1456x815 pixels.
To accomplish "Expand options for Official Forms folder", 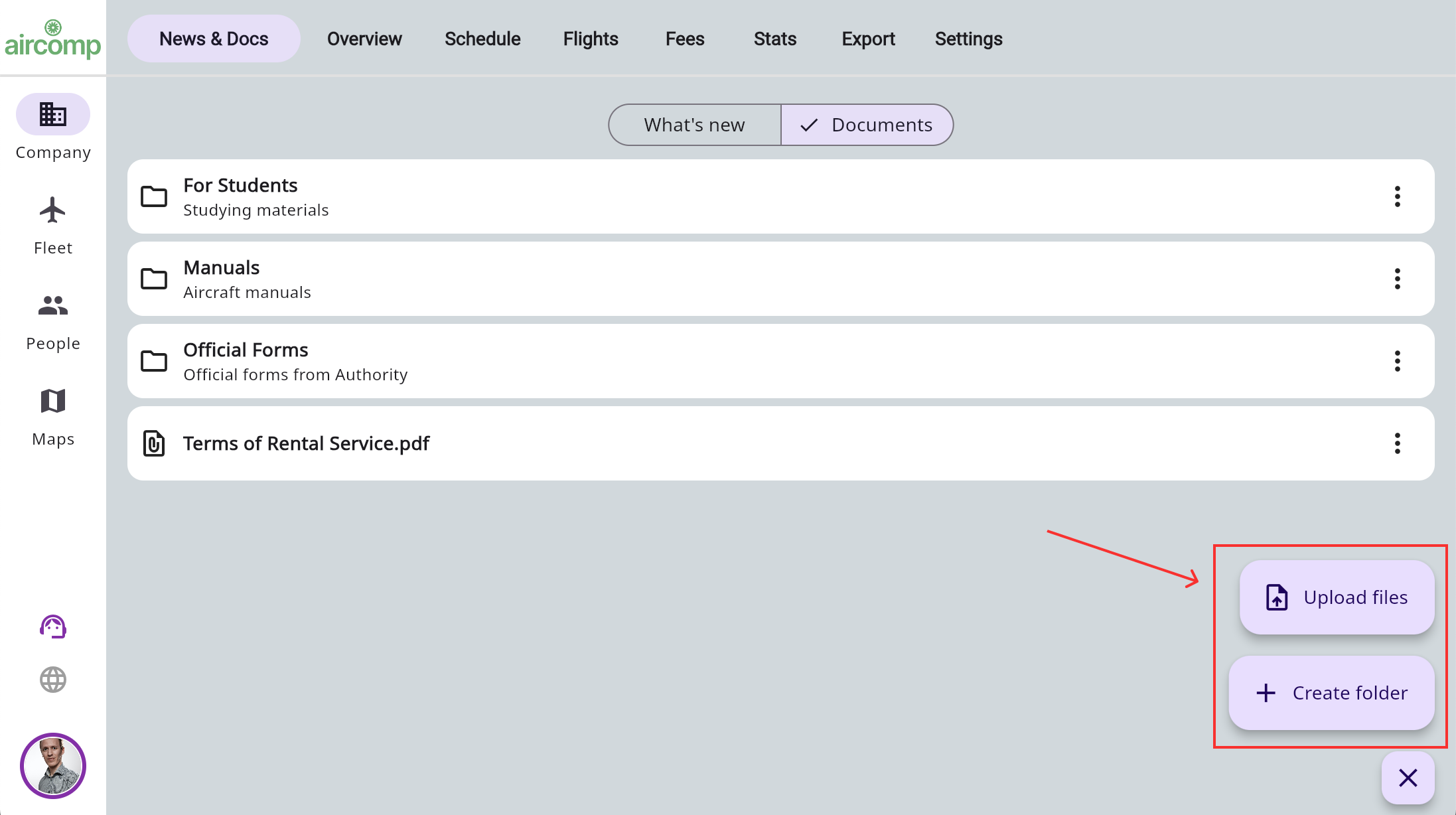I will point(1397,361).
